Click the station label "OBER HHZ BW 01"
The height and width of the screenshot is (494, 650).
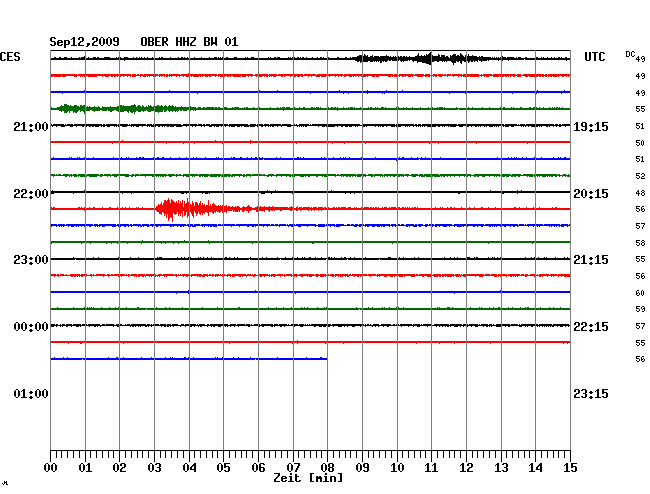pos(189,42)
